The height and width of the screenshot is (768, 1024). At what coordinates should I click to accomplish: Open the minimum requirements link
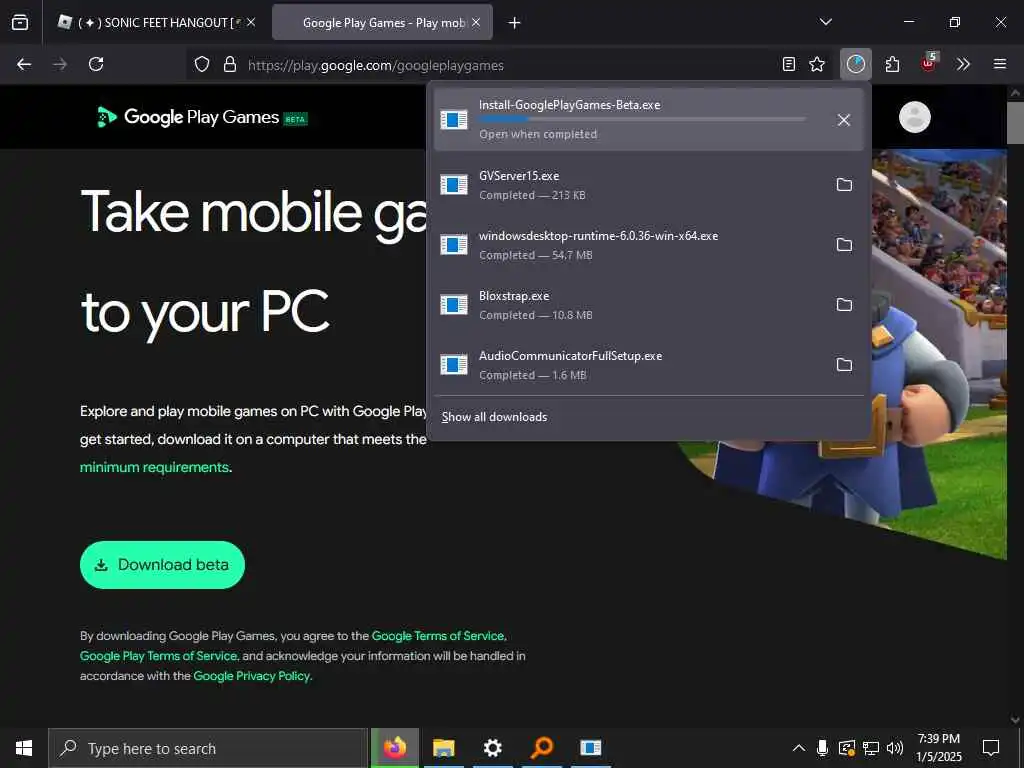154,468
